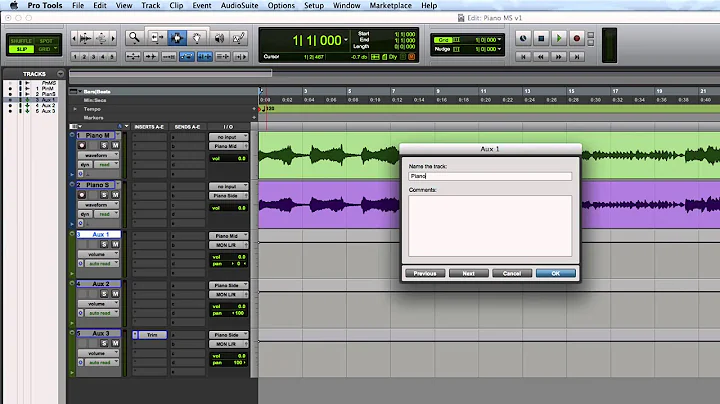Click the track name input field
Screen dimensions: 720x404
point(490,176)
